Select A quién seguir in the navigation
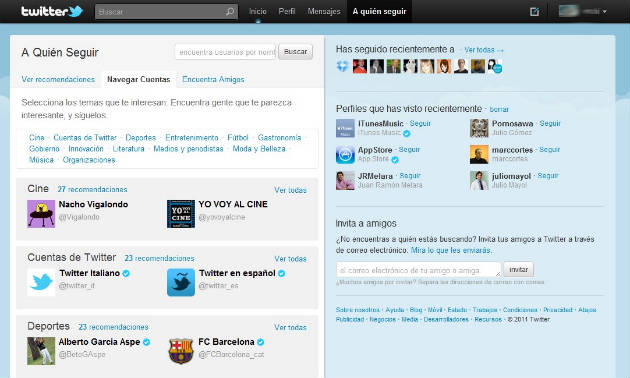The height and width of the screenshot is (378, 630). click(379, 12)
